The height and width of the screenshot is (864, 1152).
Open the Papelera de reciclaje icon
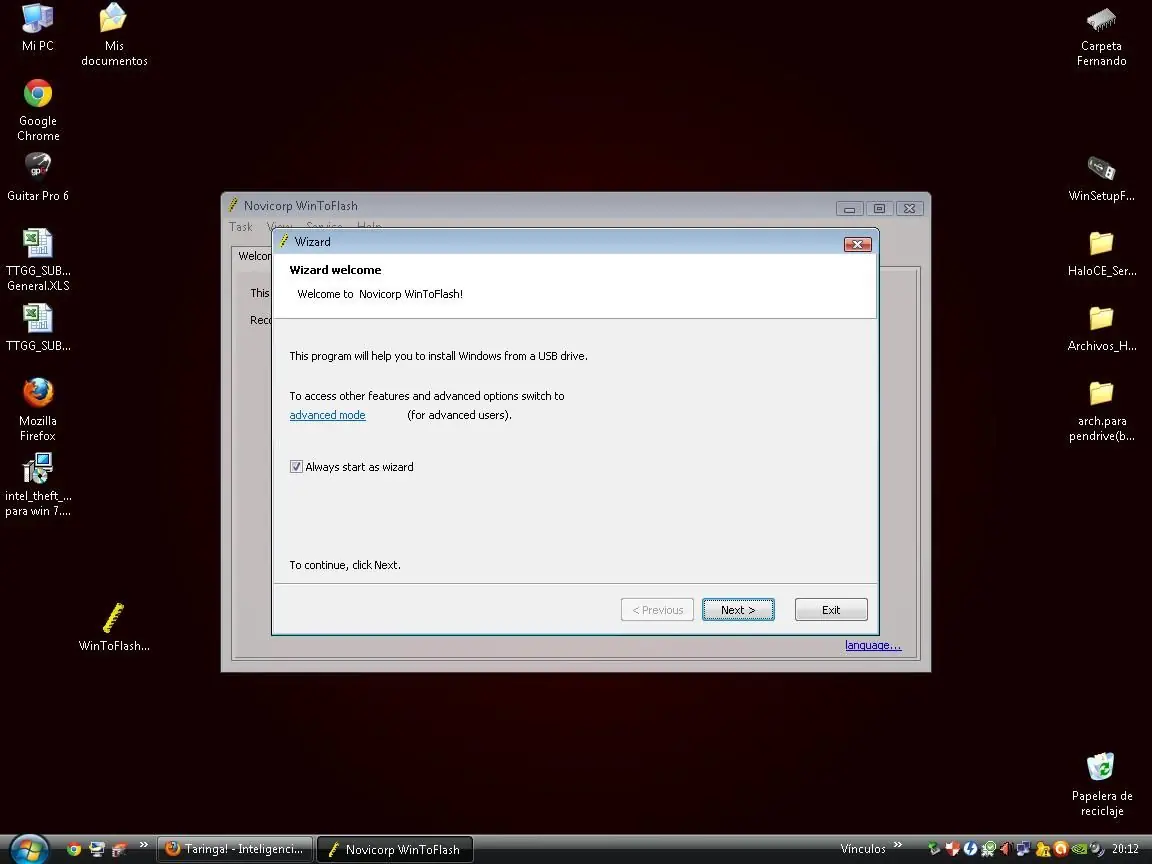pyautogui.click(x=1101, y=784)
